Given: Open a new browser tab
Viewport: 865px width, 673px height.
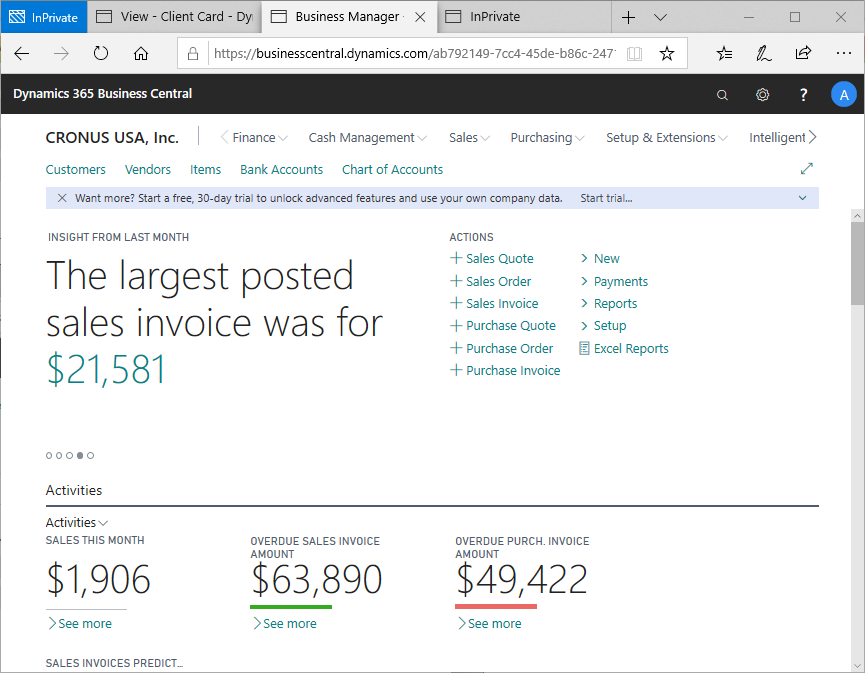Looking at the screenshot, I should [x=628, y=17].
